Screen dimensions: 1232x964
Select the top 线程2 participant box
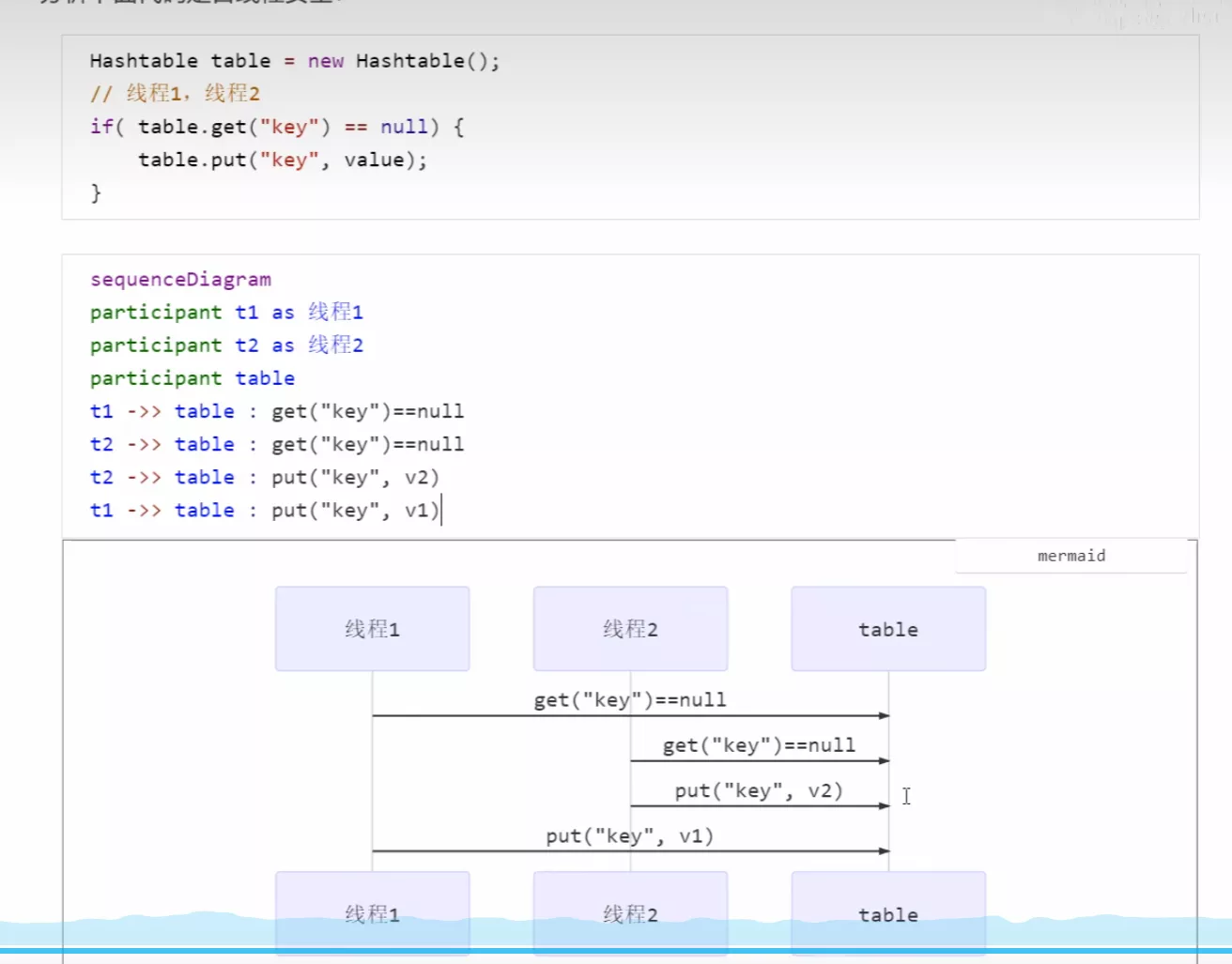(630, 629)
